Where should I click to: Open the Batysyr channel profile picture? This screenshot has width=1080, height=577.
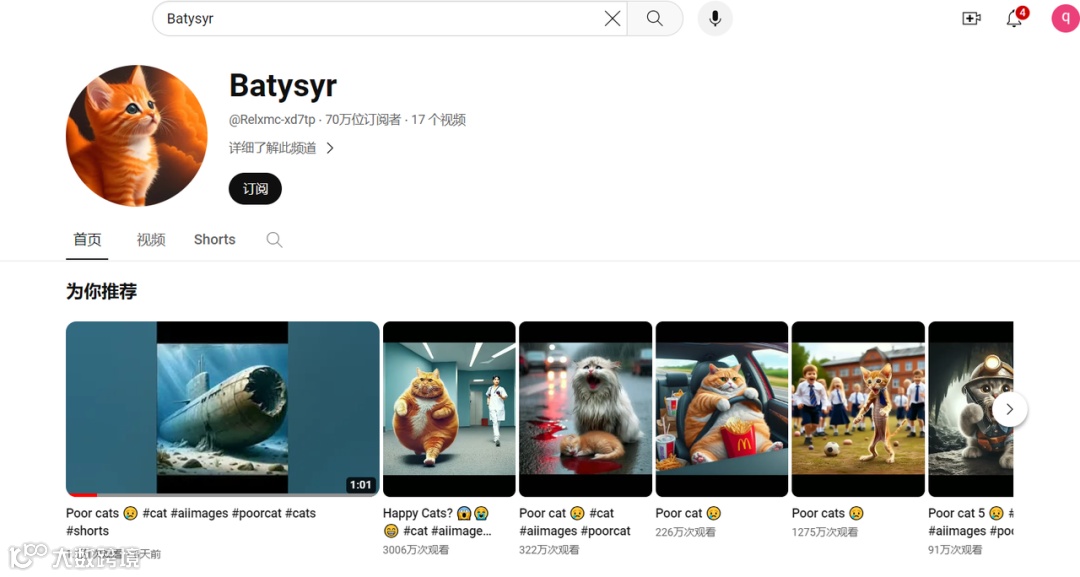(136, 136)
